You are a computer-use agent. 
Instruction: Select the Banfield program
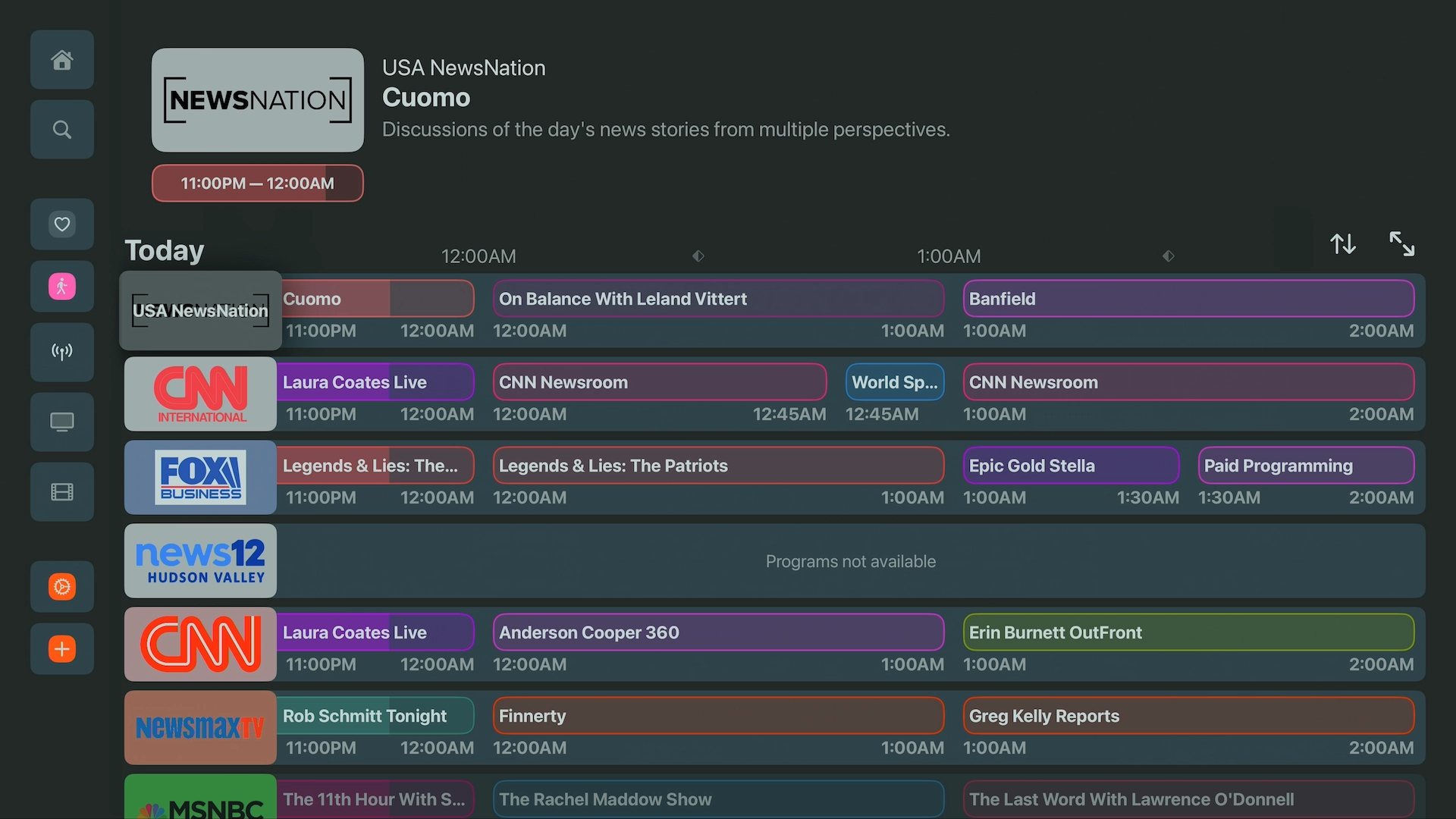click(1189, 299)
